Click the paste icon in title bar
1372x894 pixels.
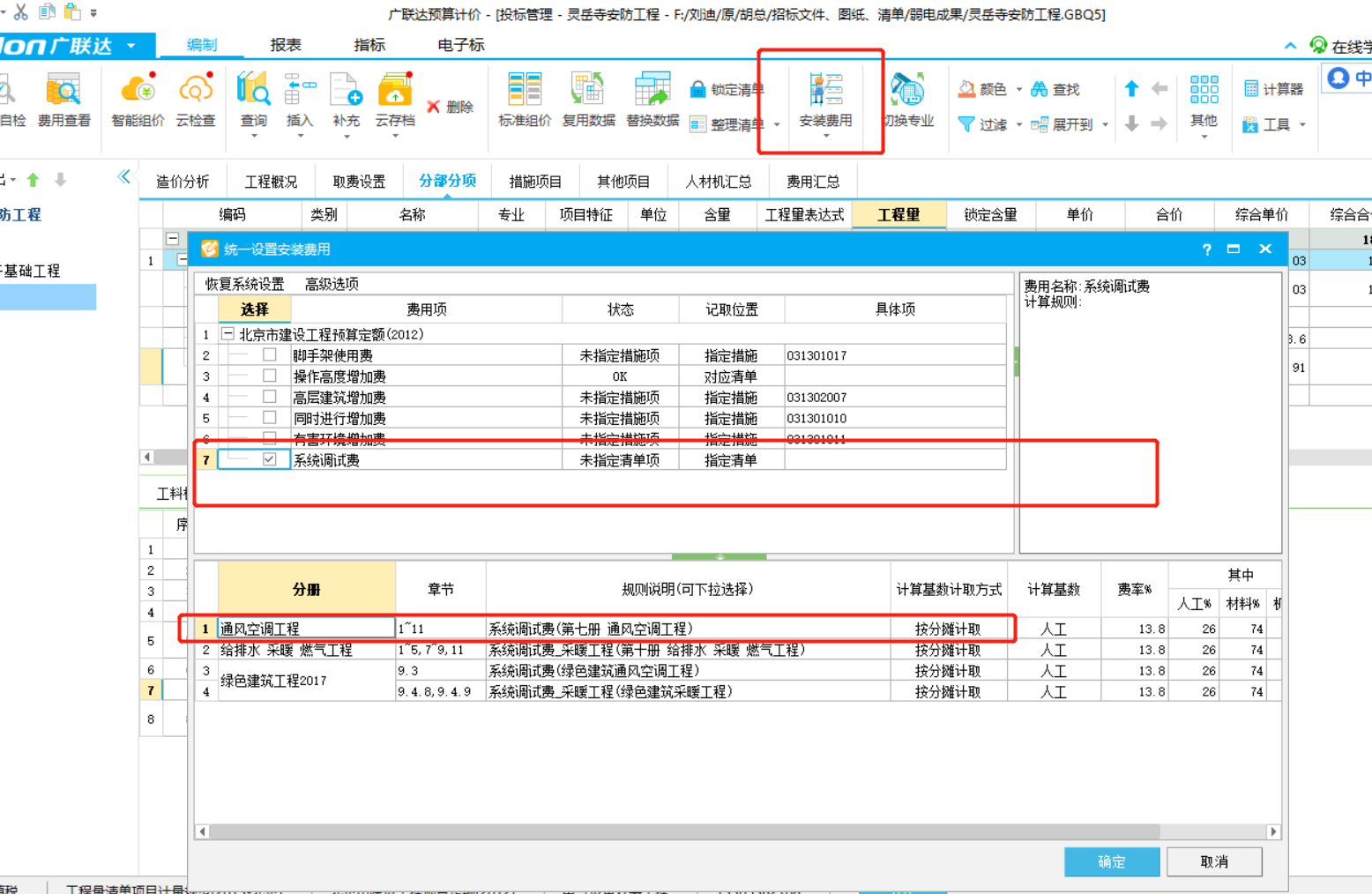[x=71, y=12]
